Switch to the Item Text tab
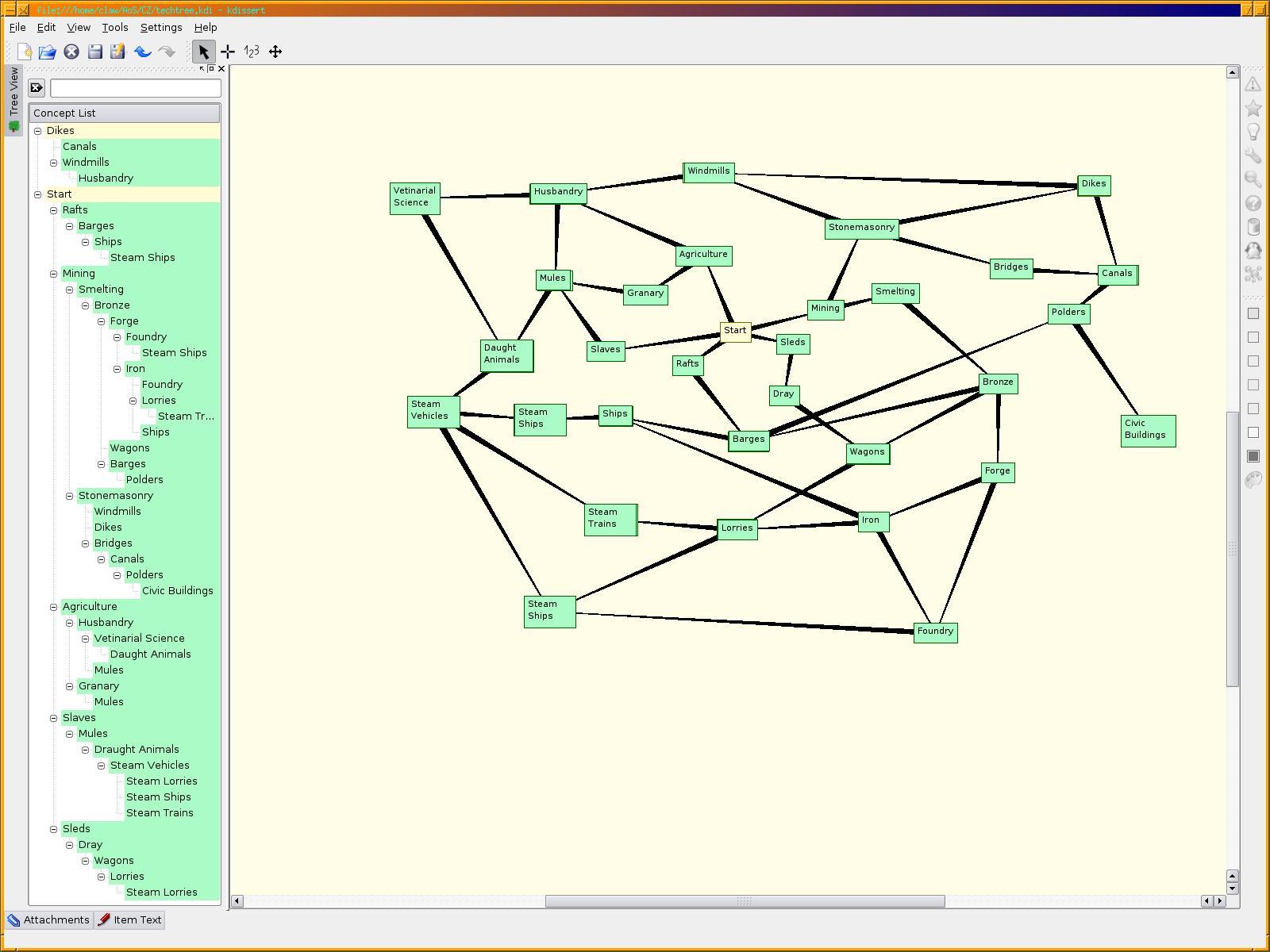The width and height of the screenshot is (1270, 952). [x=129, y=920]
